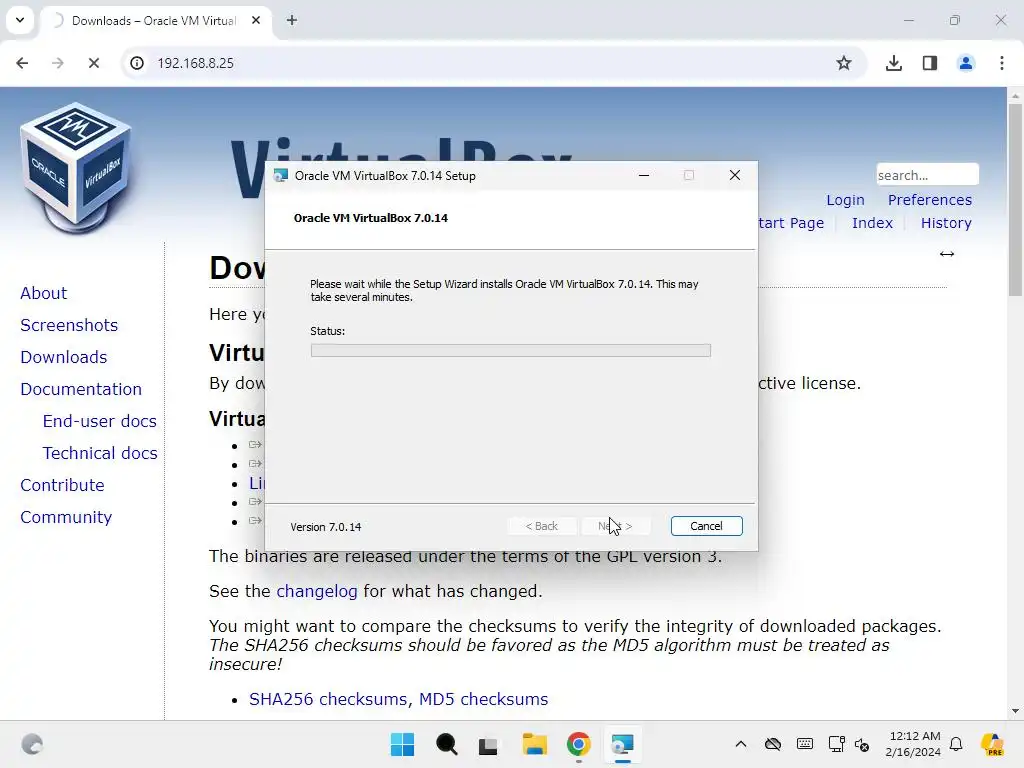Click the browser back arrow

coord(22,63)
